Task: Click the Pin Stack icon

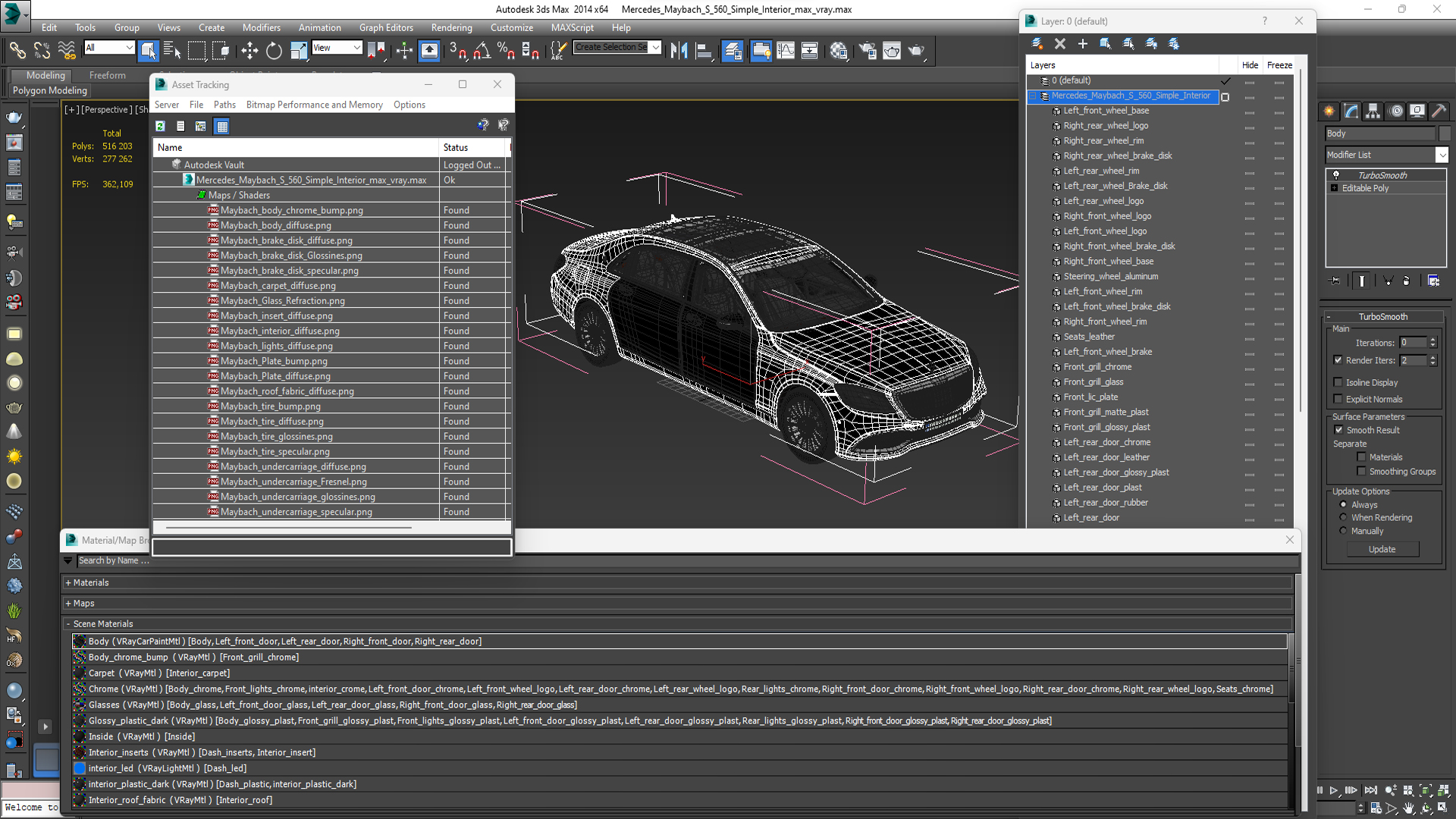Action: click(x=1335, y=281)
